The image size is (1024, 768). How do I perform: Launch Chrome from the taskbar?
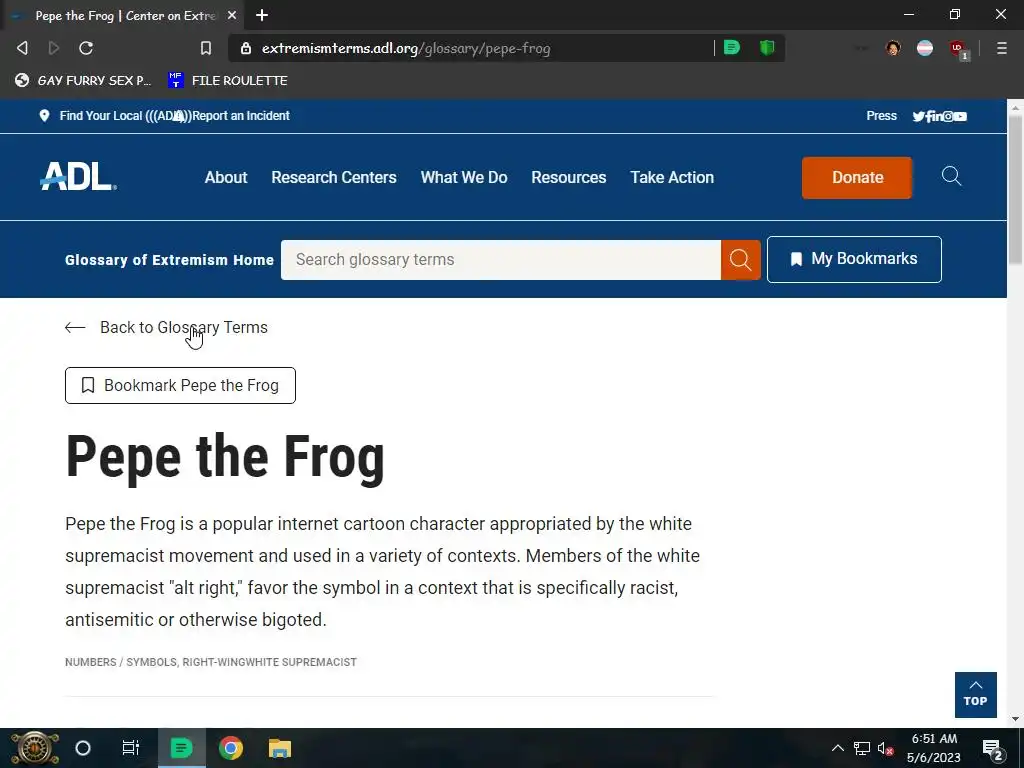click(x=231, y=748)
